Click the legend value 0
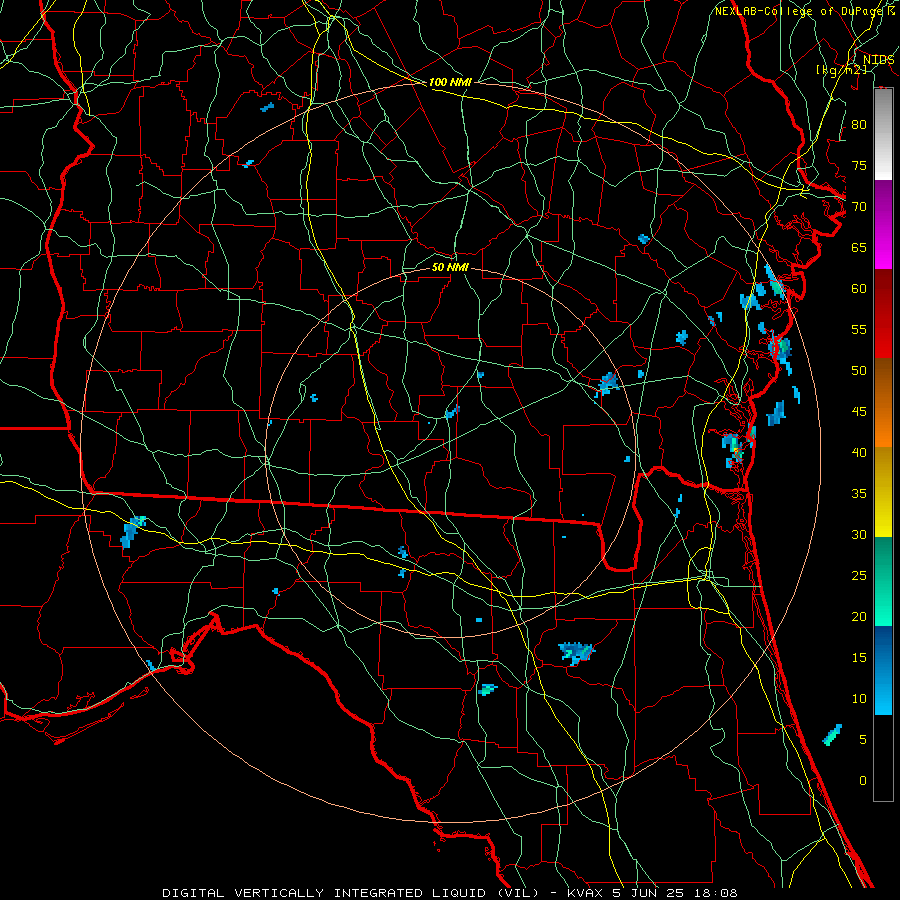The height and width of the screenshot is (900, 900). click(863, 781)
